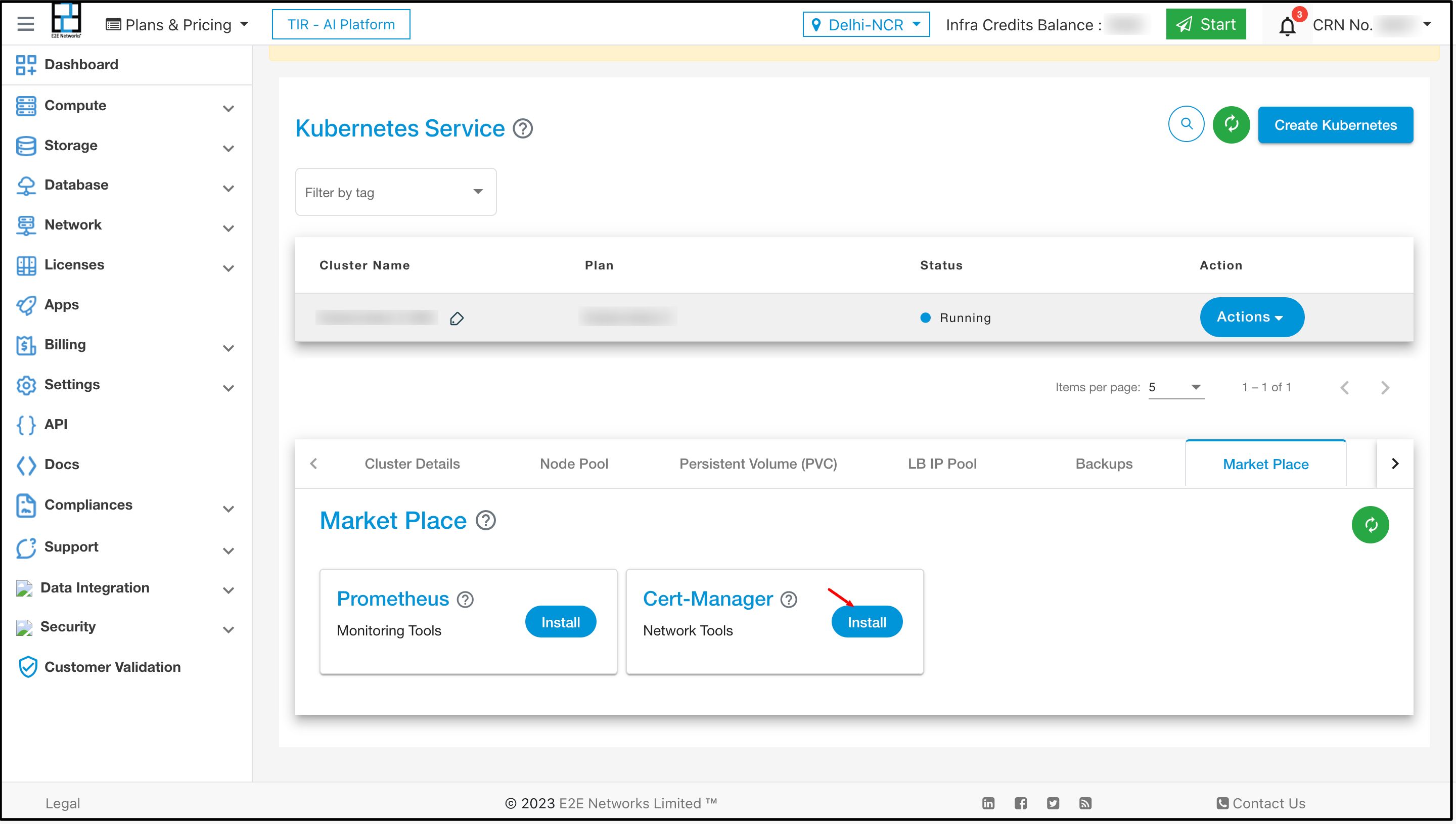Image resolution: width=1456 pixels, height=824 pixels.
Task: Open Contact Us link
Action: click(x=1261, y=804)
